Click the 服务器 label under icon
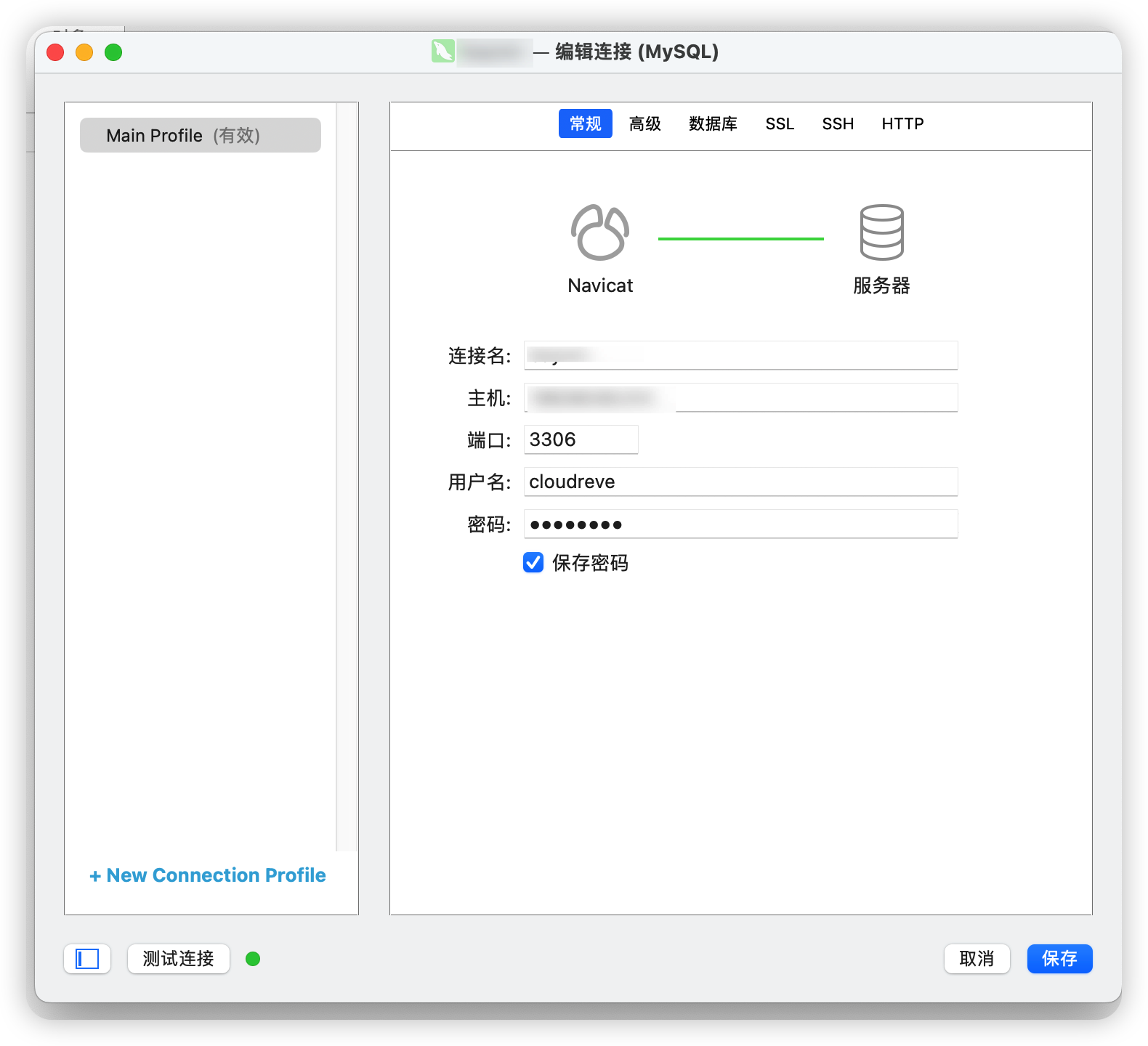The width and height of the screenshot is (1148, 1046). (881, 285)
